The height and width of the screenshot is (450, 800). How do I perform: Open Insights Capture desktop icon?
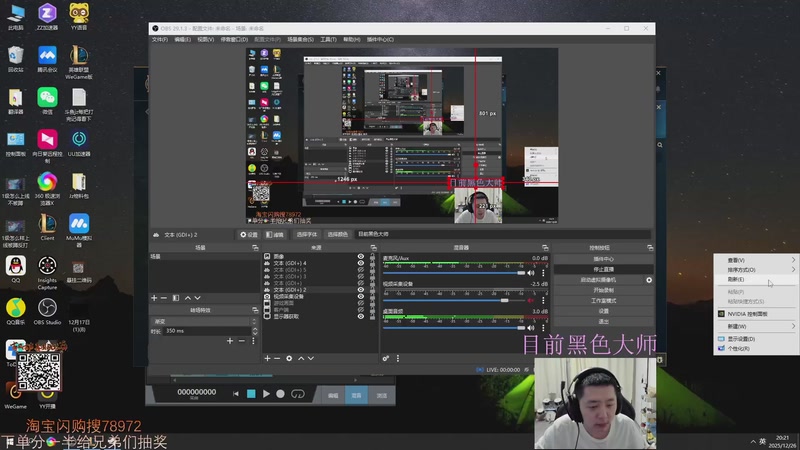click(x=47, y=273)
